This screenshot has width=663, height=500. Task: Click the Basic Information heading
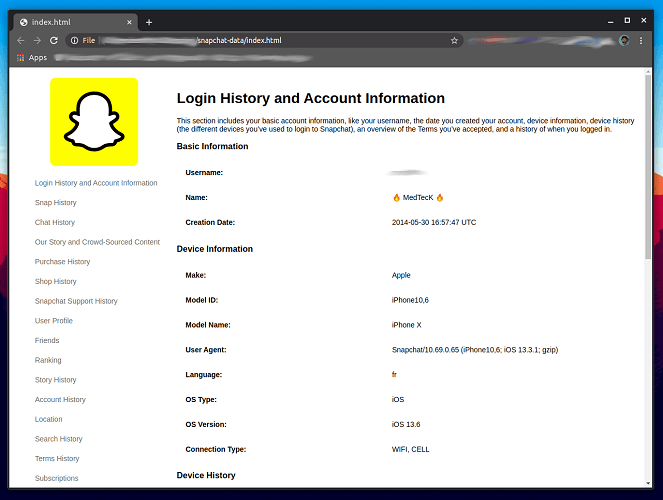(x=212, y=146)
